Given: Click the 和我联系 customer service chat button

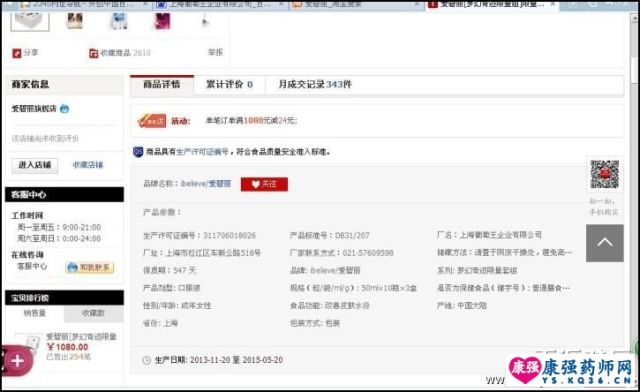Looking at the screenshot, I should pos(89,267).
